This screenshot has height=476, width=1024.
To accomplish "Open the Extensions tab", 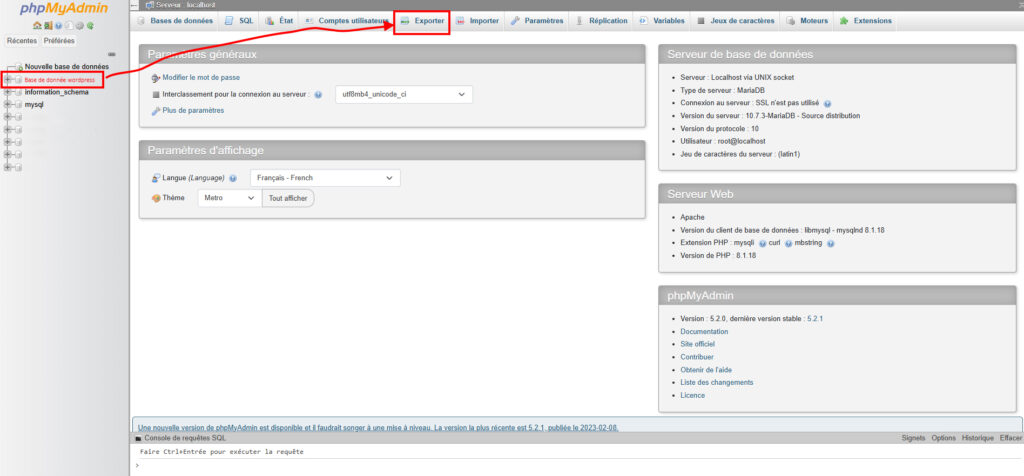I will tap(865, 21).
